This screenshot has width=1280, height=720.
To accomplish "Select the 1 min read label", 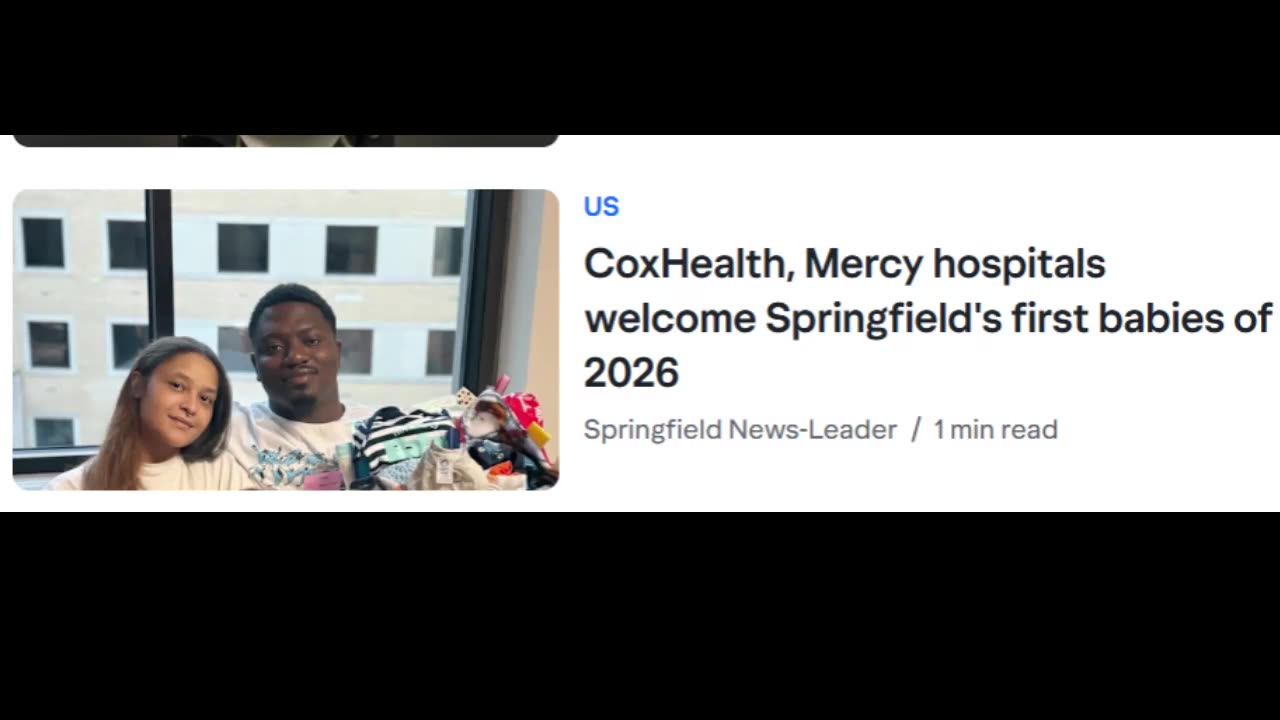I will (x=995, y=429).
